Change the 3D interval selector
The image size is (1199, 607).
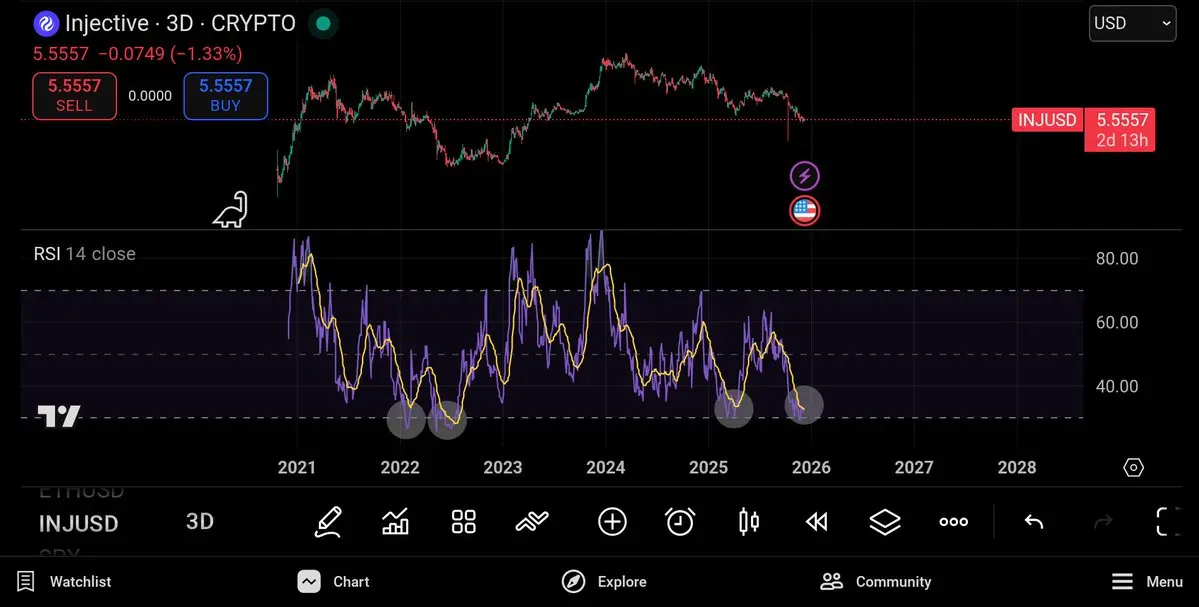point(200,521)
